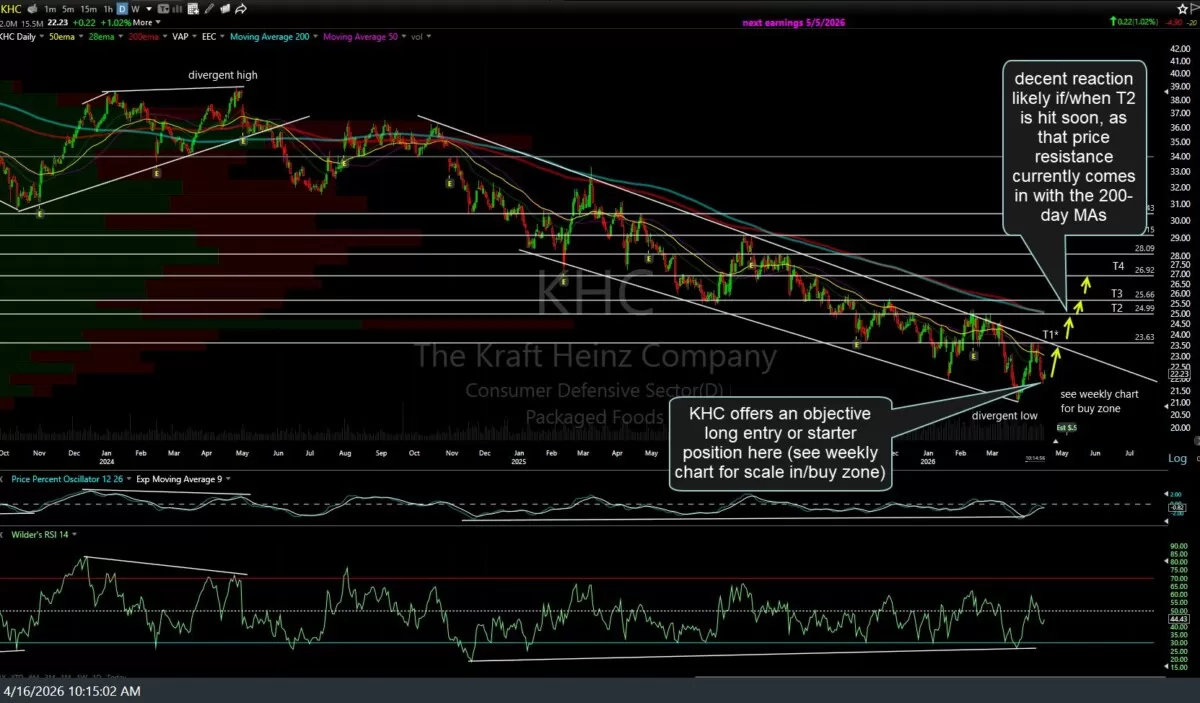Open the More dropdown beside price change
The height and width of the screenshot is (703, 1200).
(x=145, y=22)
